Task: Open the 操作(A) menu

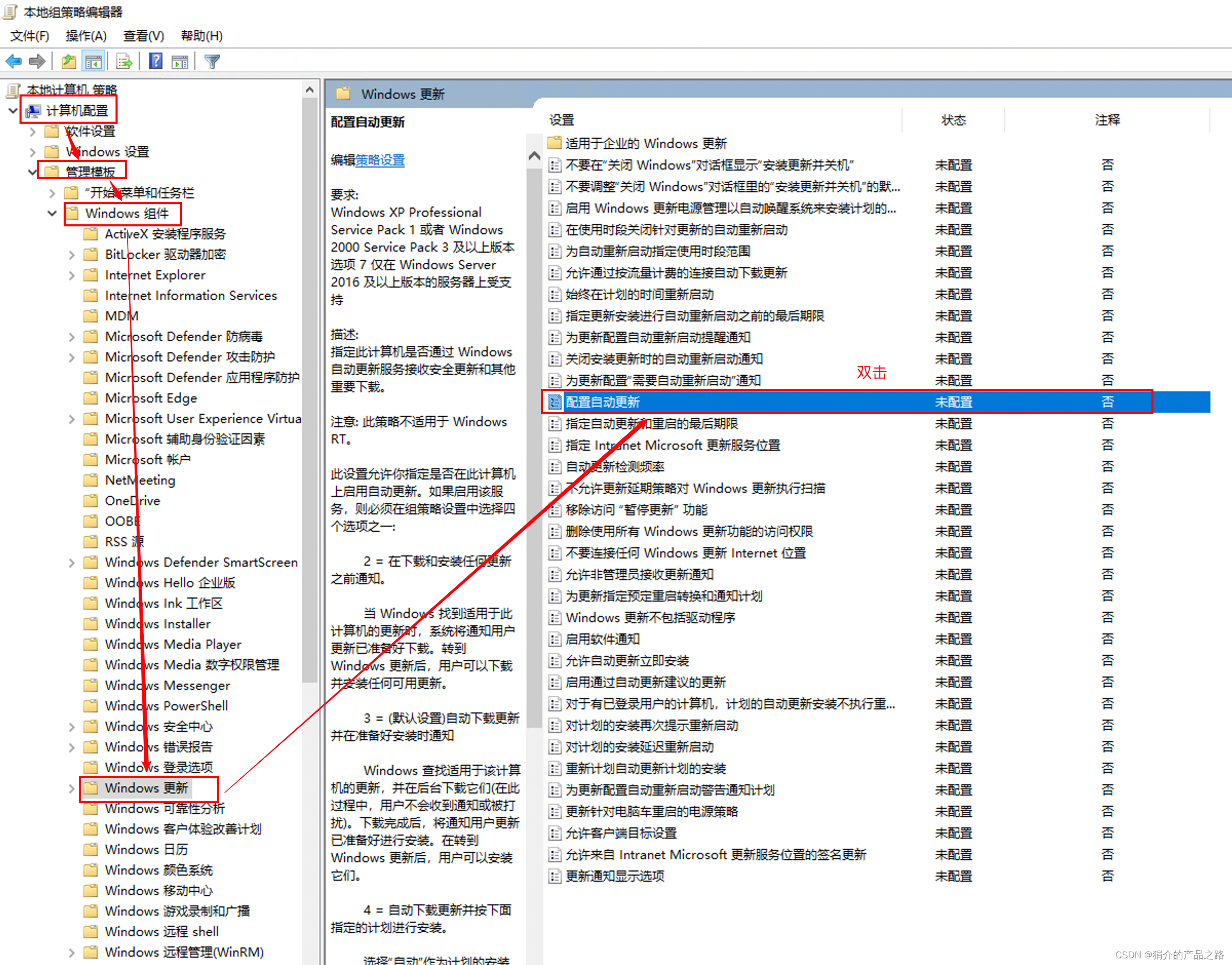Action: pyautogui.click(x=86, y=36)
